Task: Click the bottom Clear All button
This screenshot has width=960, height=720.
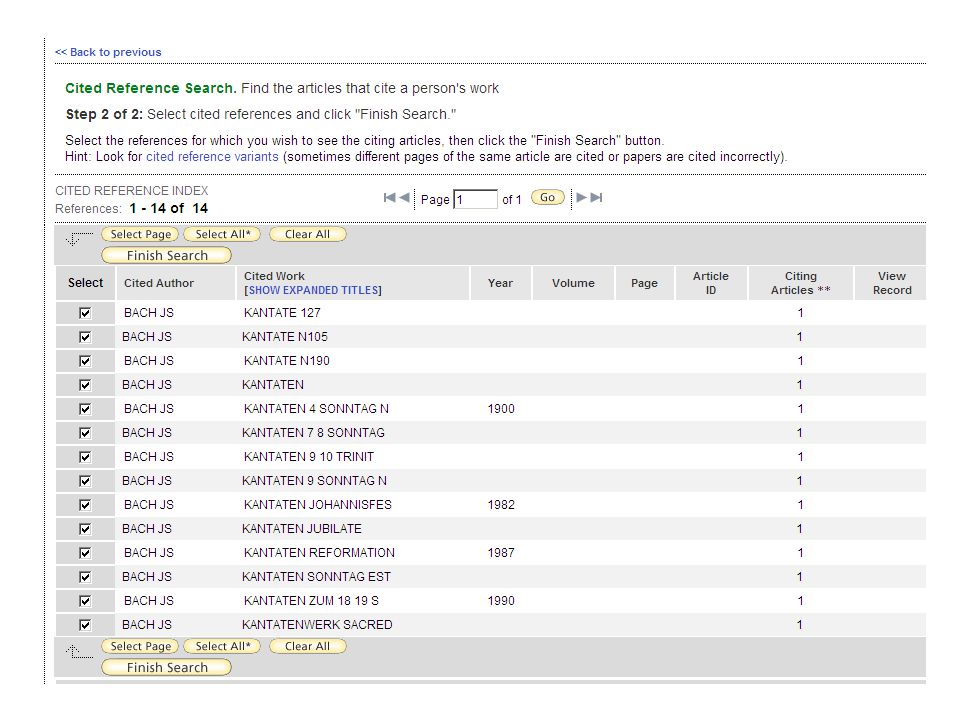Action: point(307,646)
